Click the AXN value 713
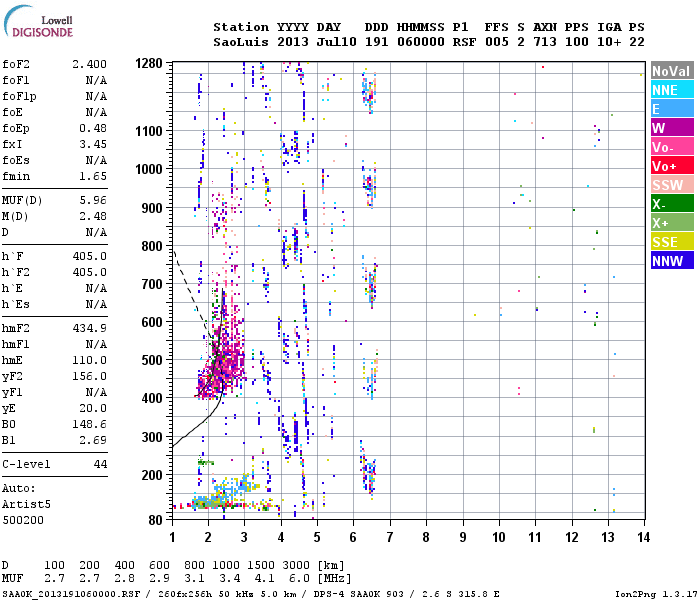 coord(545,42)
